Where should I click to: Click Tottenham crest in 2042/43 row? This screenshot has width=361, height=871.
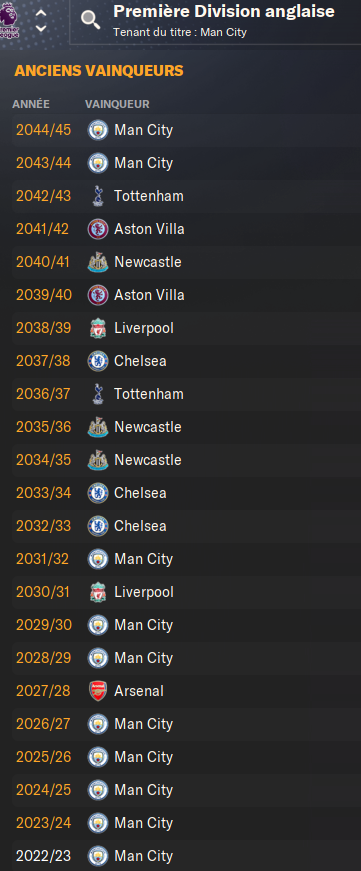click(x=98, y=196)
